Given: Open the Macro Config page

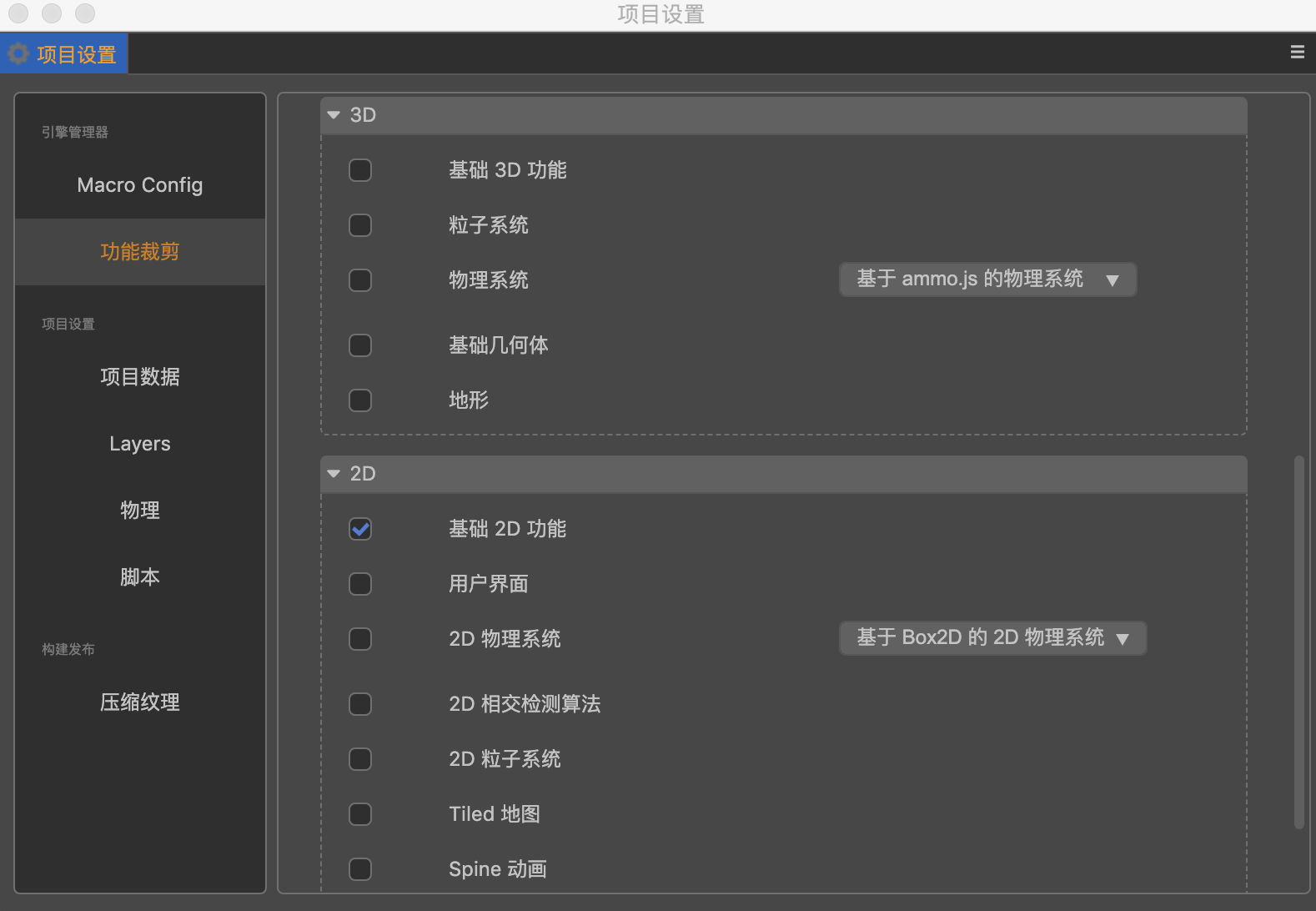Looking at the screenshot, I should 140,185.
